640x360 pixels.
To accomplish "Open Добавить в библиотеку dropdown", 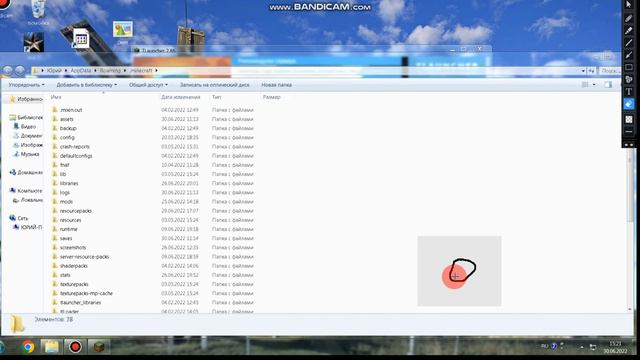I will click(x=87, y=85).
